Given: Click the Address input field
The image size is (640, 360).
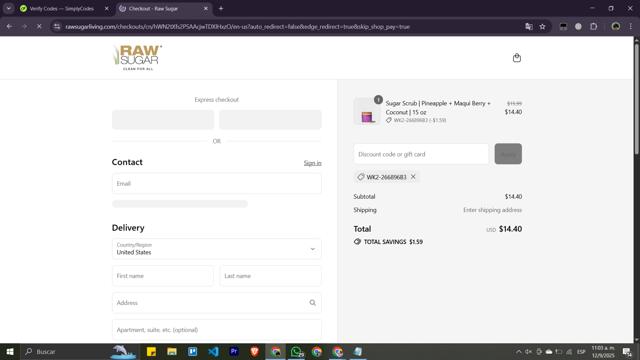Looking at the screenshot, I should point(216,303).
